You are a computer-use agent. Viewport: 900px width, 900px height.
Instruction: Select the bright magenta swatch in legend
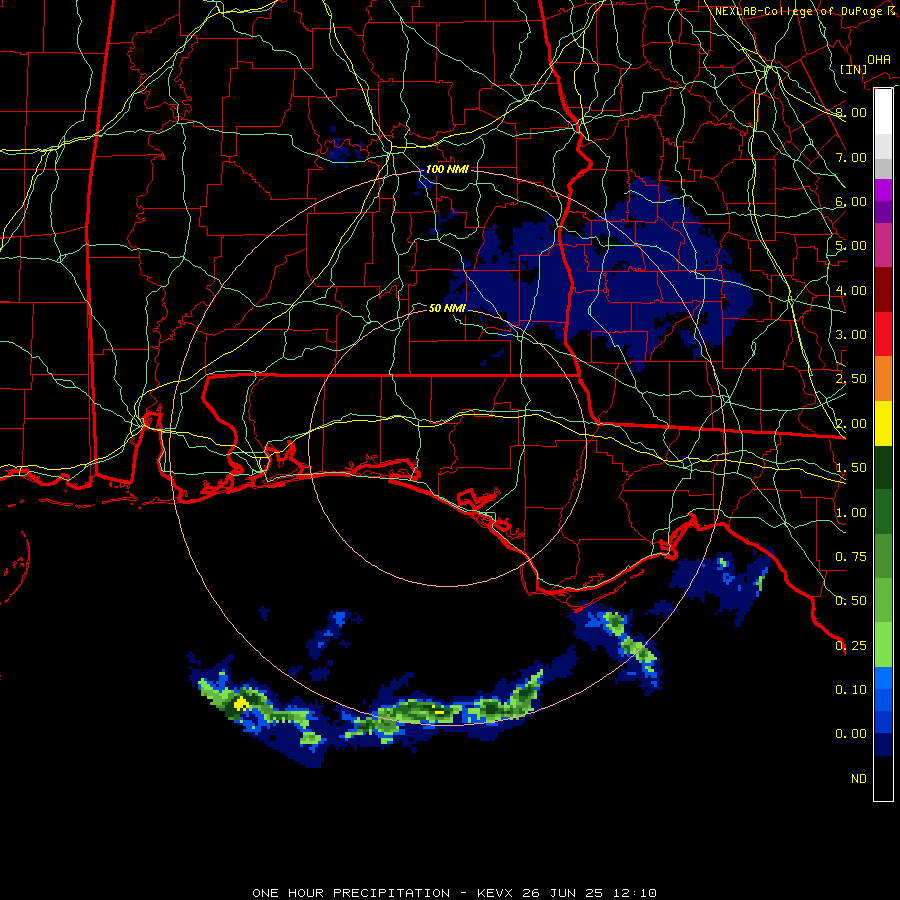(x=883, y=190)
